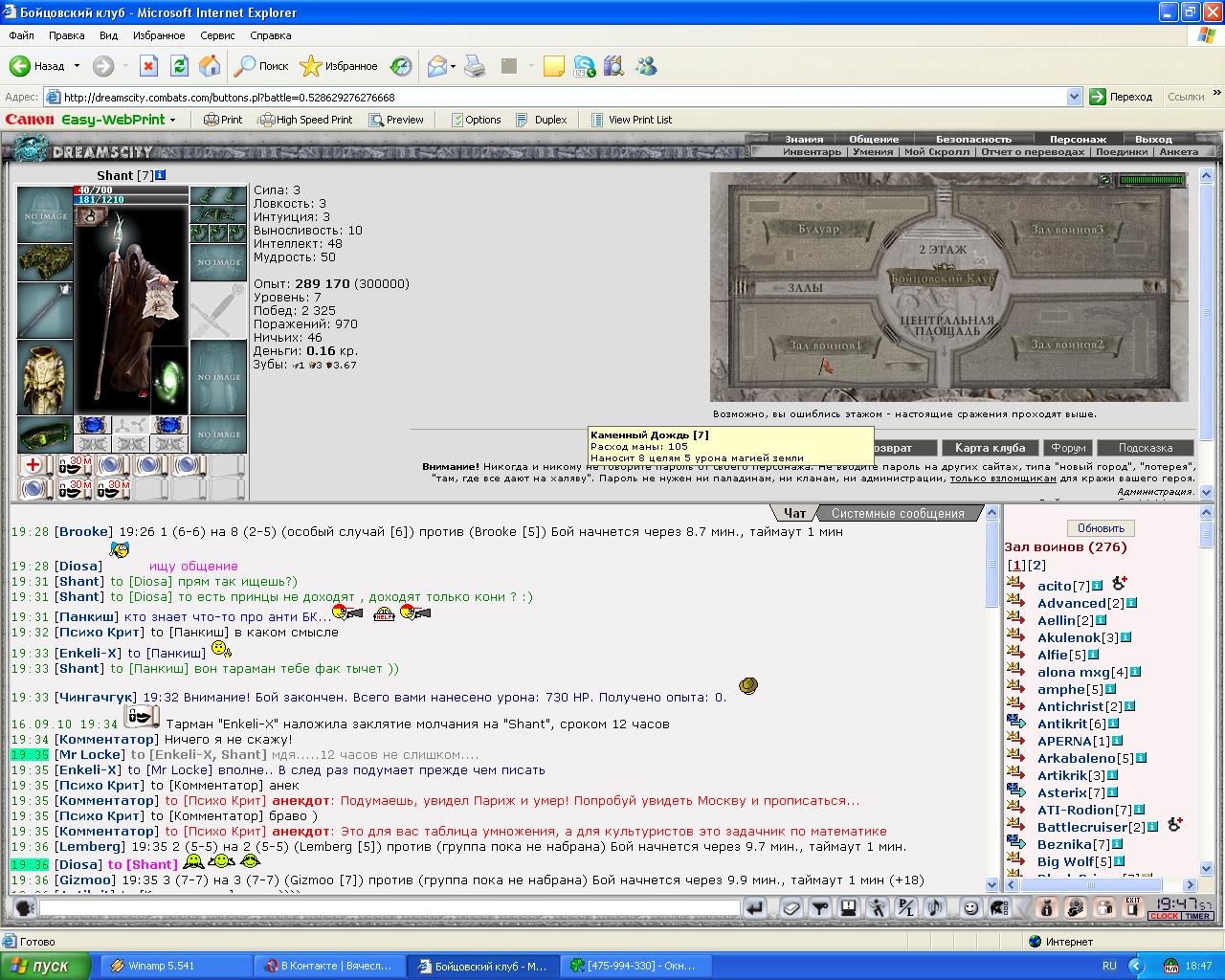Send chat message with enter arrow icon
The height and width of the screenshot is (980, 1225).
tap(755, 908)
